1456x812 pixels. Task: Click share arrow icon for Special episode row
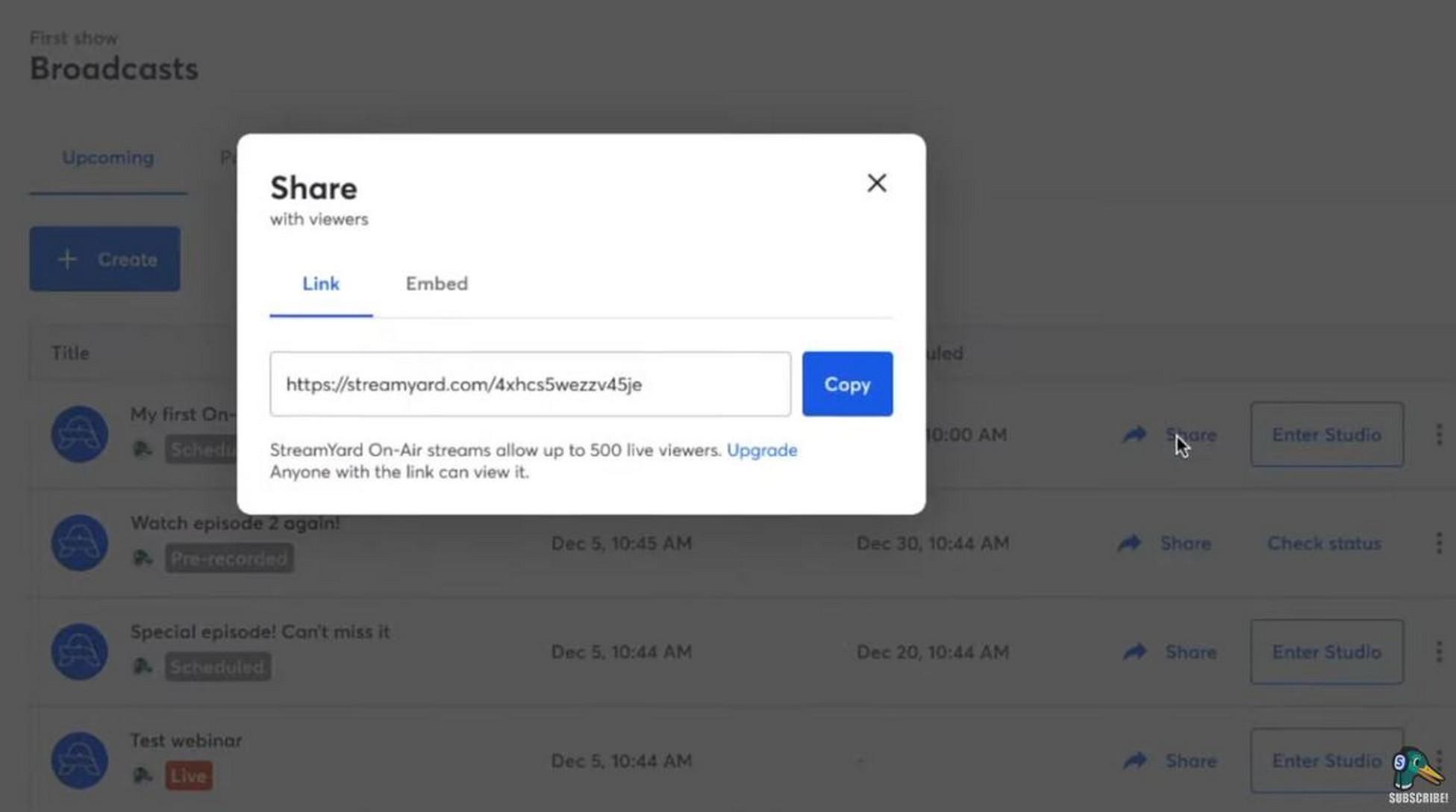coord(1134,652)
